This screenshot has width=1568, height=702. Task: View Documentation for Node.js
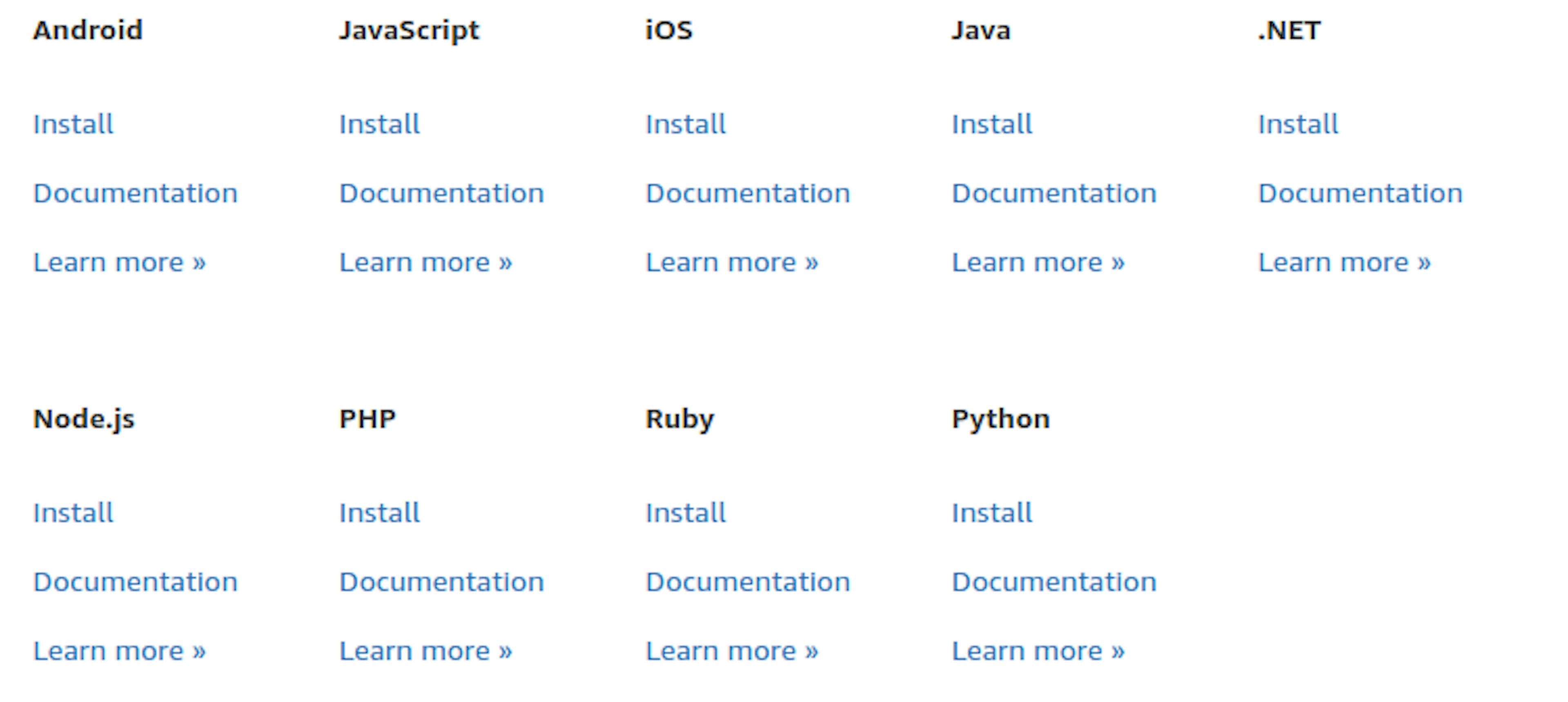point(136,582)
